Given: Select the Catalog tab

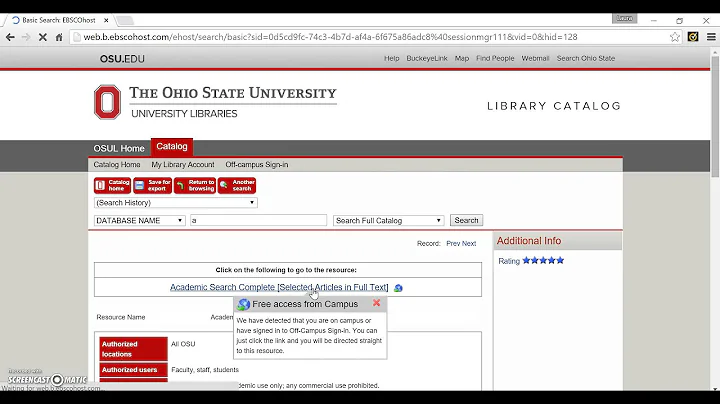Looking at the screenshot, I should [x=172, y=146].
